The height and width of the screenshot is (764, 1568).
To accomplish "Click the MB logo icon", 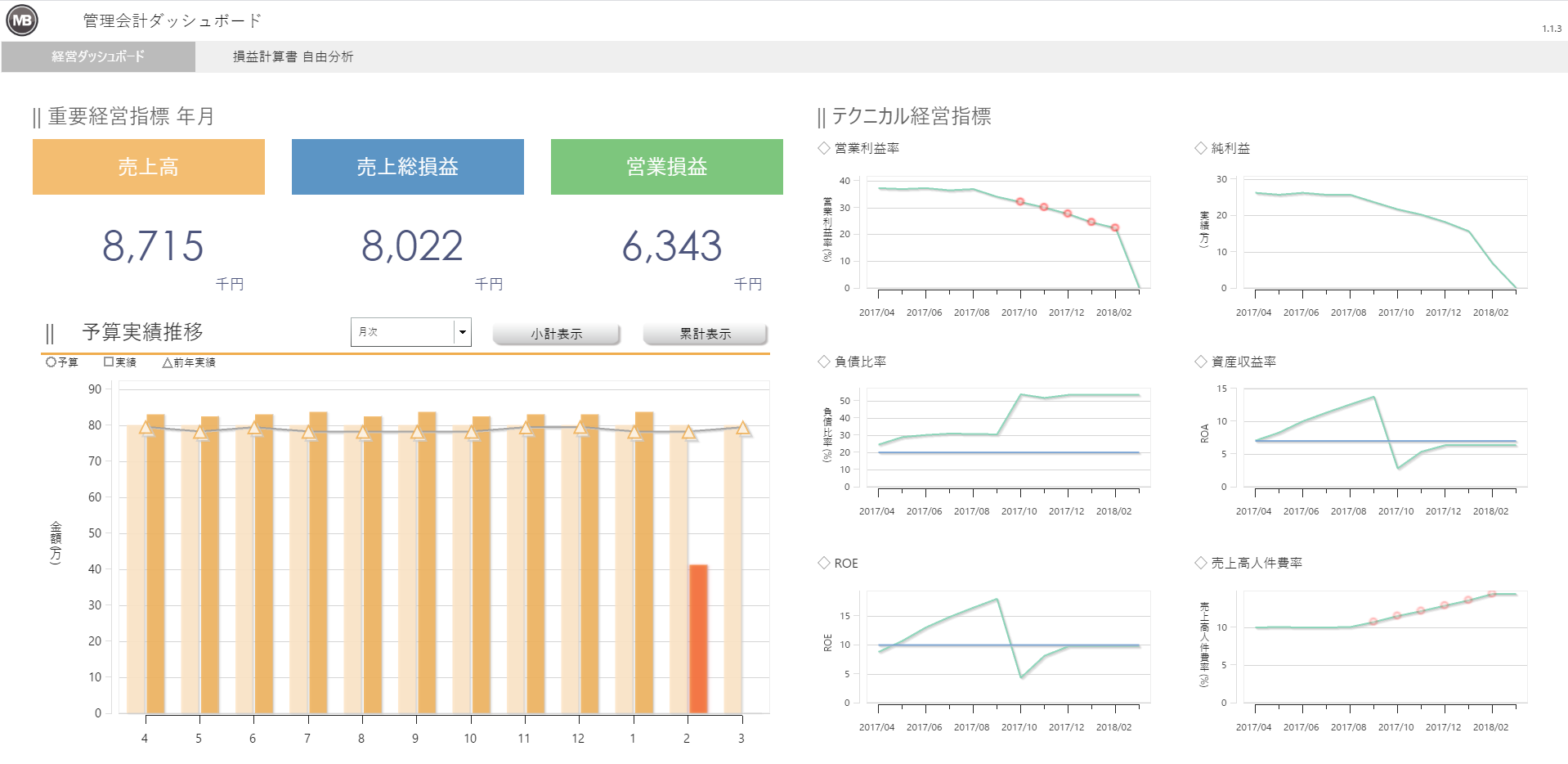I will (22, 20).
